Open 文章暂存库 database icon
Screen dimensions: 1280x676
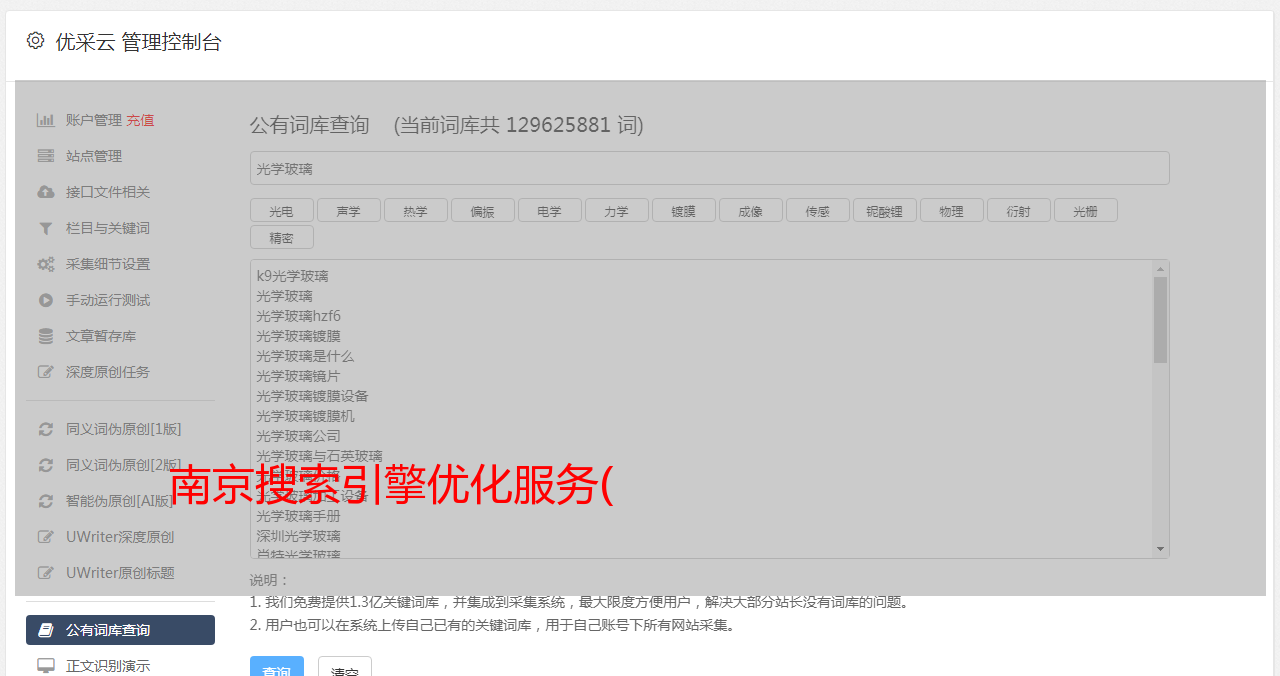tap(46, 336)
